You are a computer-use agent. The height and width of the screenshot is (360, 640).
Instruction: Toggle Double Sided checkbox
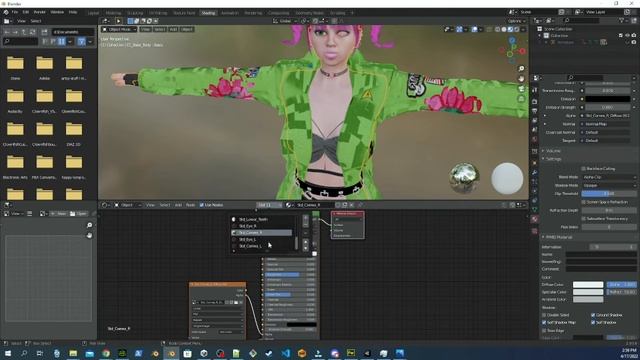(544, 315)
